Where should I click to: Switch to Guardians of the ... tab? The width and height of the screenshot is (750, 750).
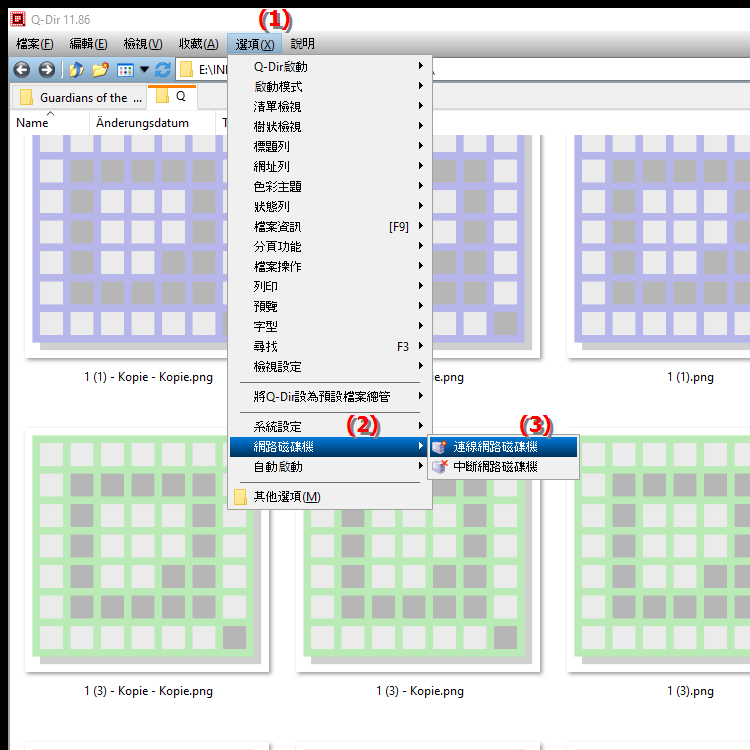pos(78,98)
